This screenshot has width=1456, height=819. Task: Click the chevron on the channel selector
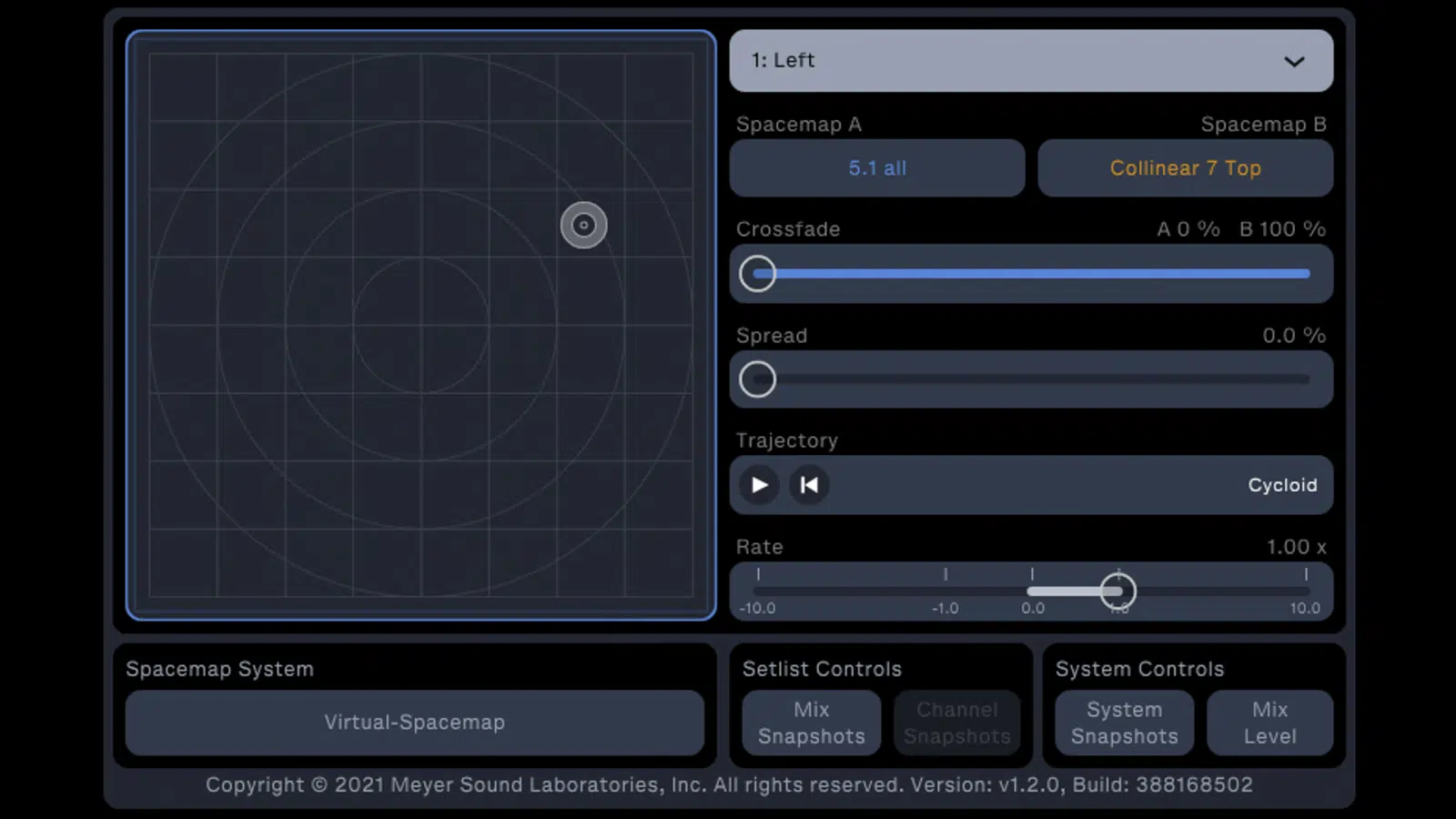[1296, 61]
